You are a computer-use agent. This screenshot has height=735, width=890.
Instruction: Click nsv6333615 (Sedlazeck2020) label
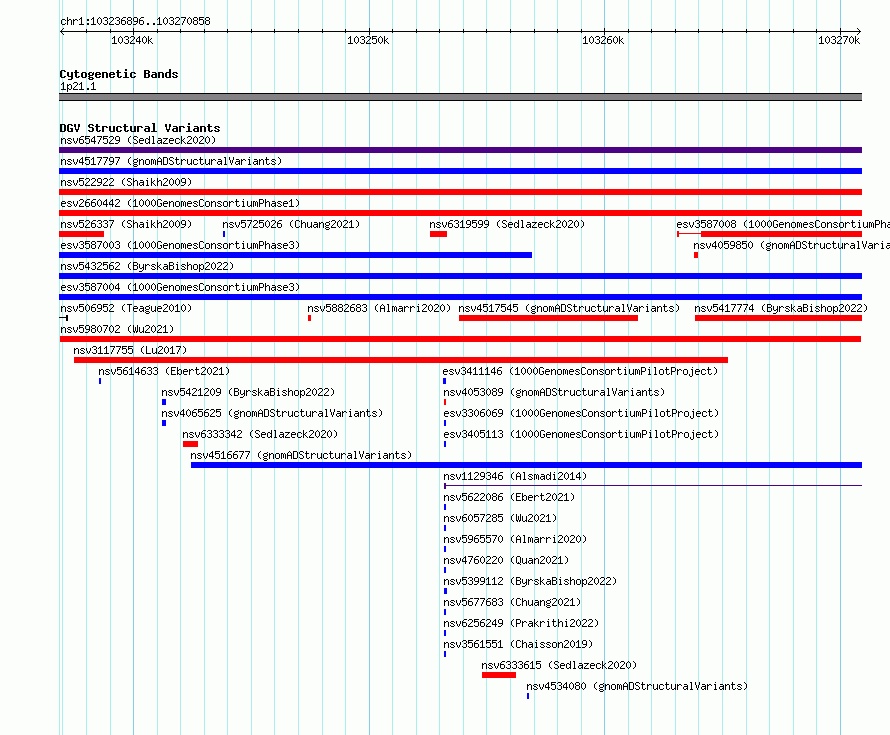[x=559, y=665]
